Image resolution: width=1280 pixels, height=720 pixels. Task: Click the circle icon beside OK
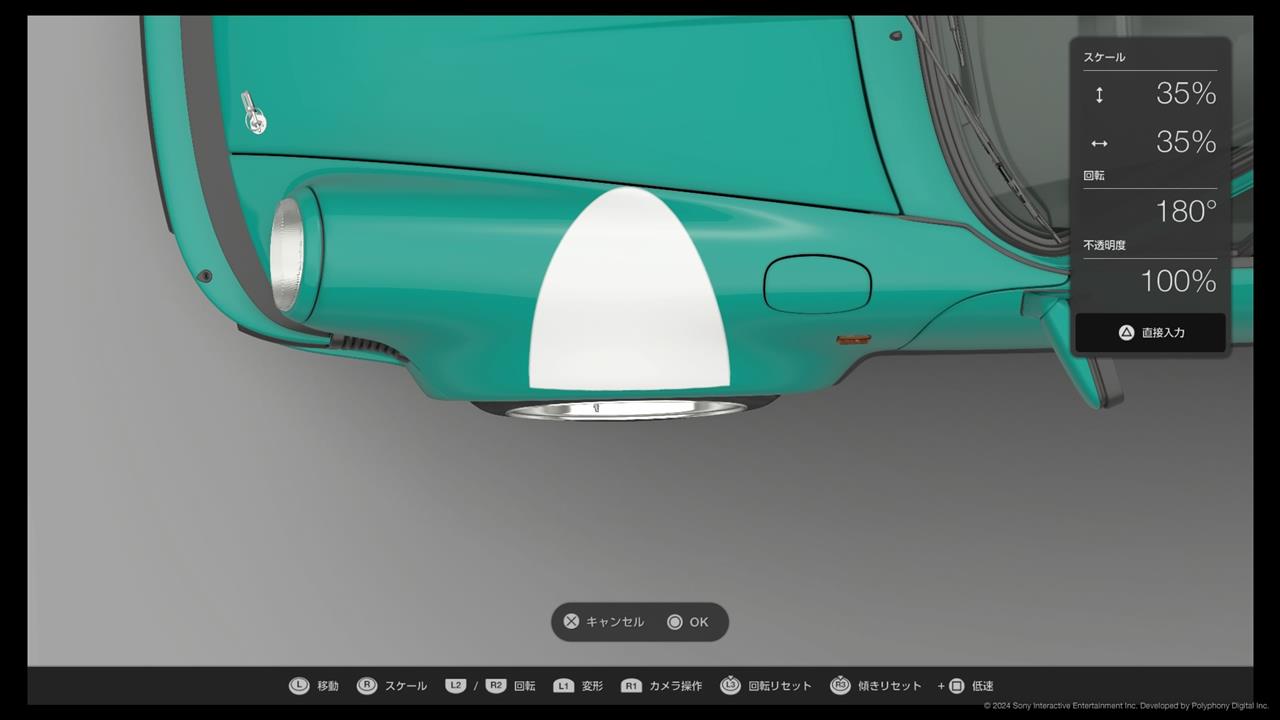tap(675, 622)
